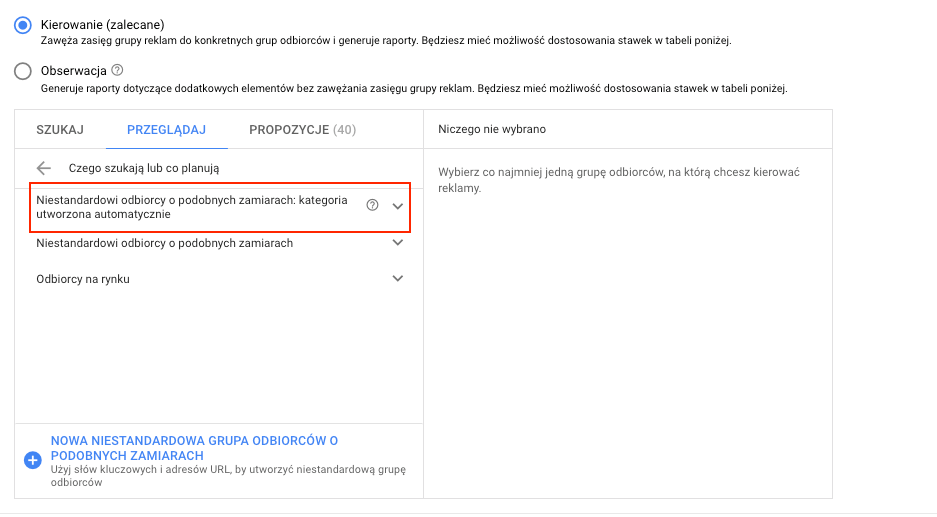Expand chevron of 'kategoria utworzona automatycznie' row

coord(398,206)
